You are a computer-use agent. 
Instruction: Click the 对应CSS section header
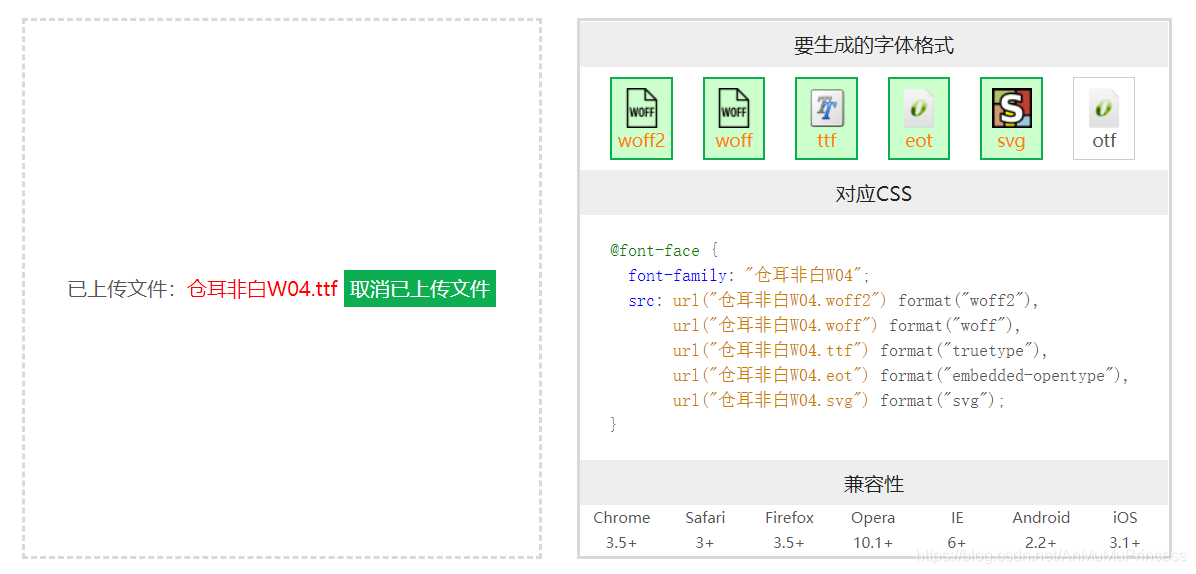(873, 194)
